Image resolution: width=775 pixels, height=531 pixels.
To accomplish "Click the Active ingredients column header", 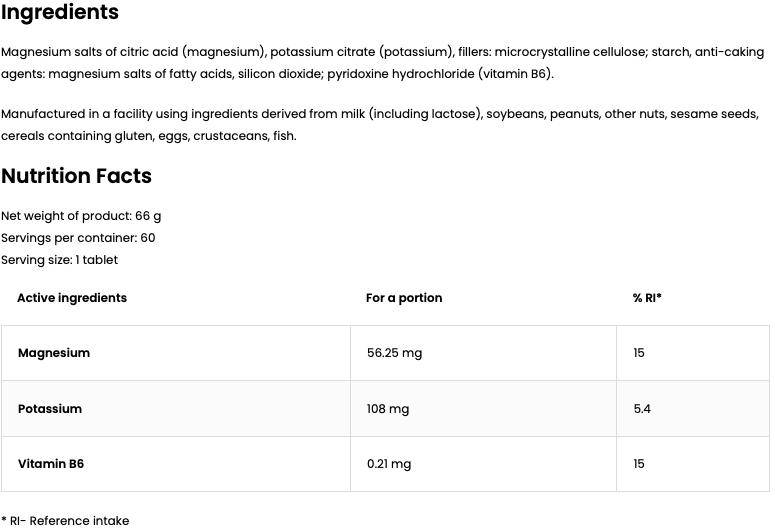I will pos(72,298).
